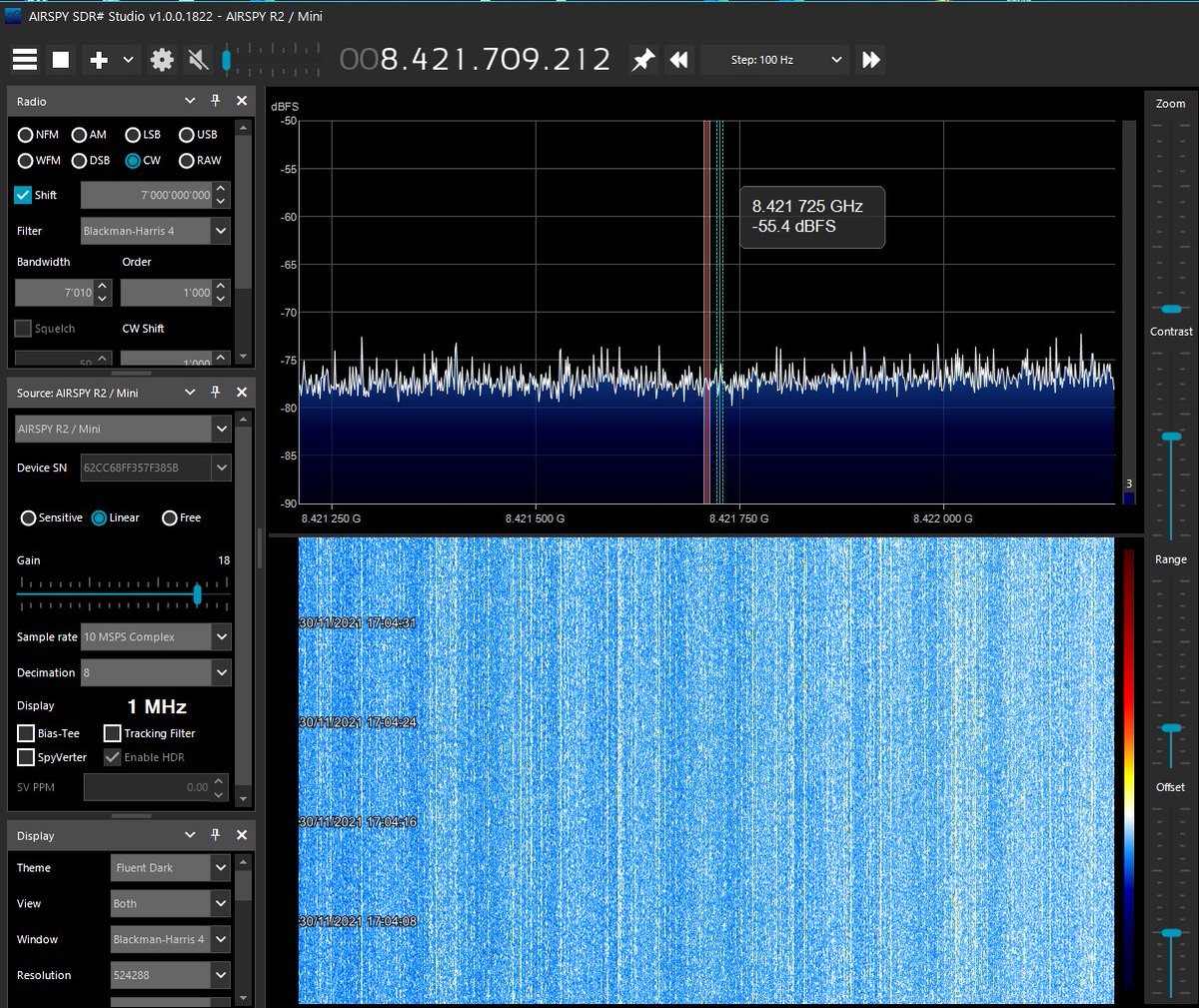Viewport: 1199px width, 1008px height.
Task: Pin the Display panel
Action: pos(215,835)
